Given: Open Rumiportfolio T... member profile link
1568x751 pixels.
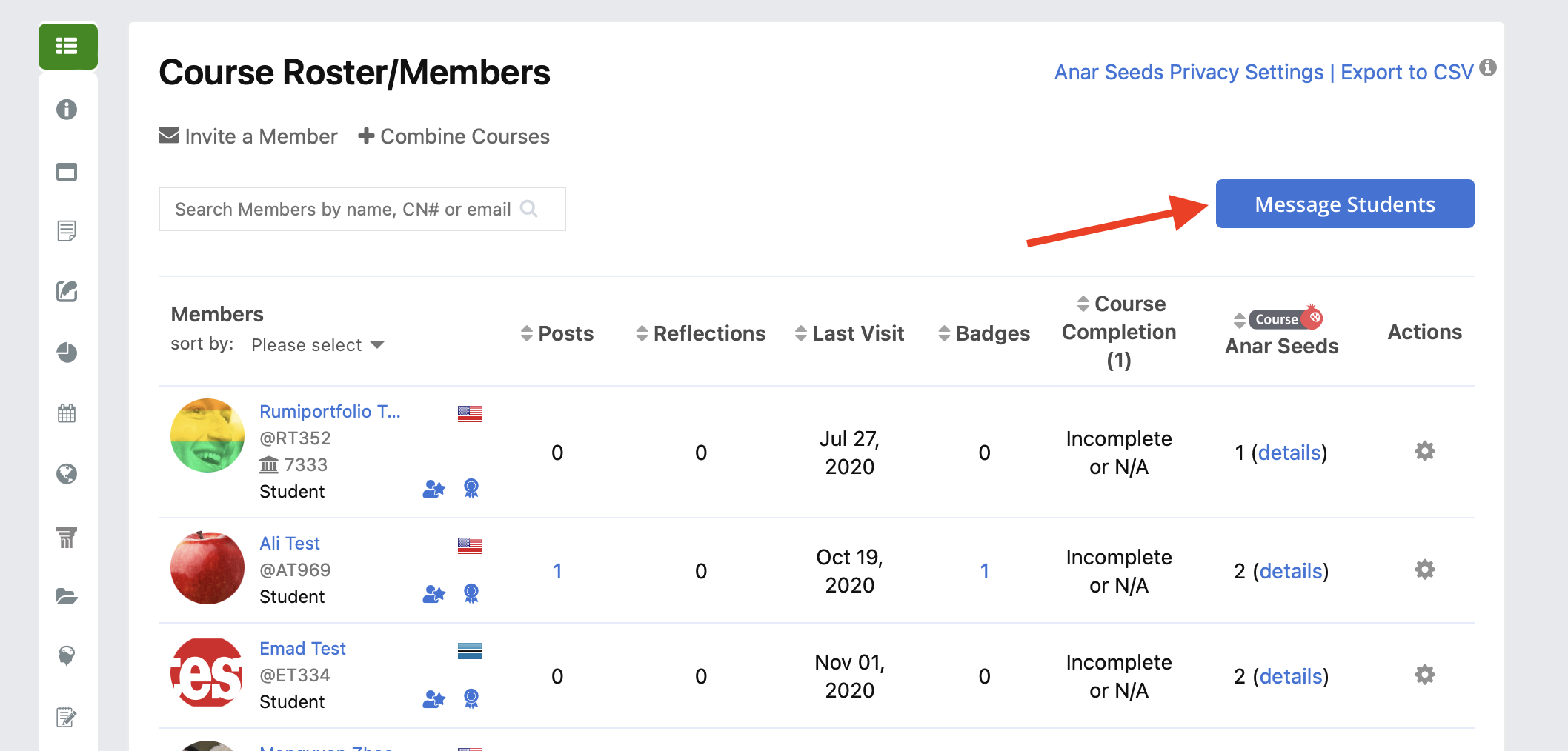Looking at the screenshot, I should [330, 412].
